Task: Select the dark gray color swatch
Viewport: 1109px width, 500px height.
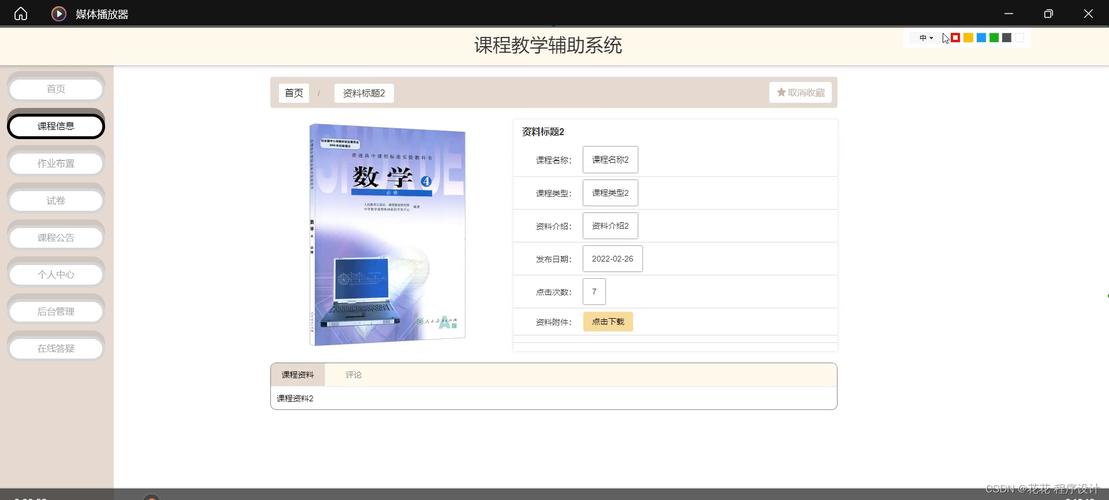Action: [x=1006, y=37]
